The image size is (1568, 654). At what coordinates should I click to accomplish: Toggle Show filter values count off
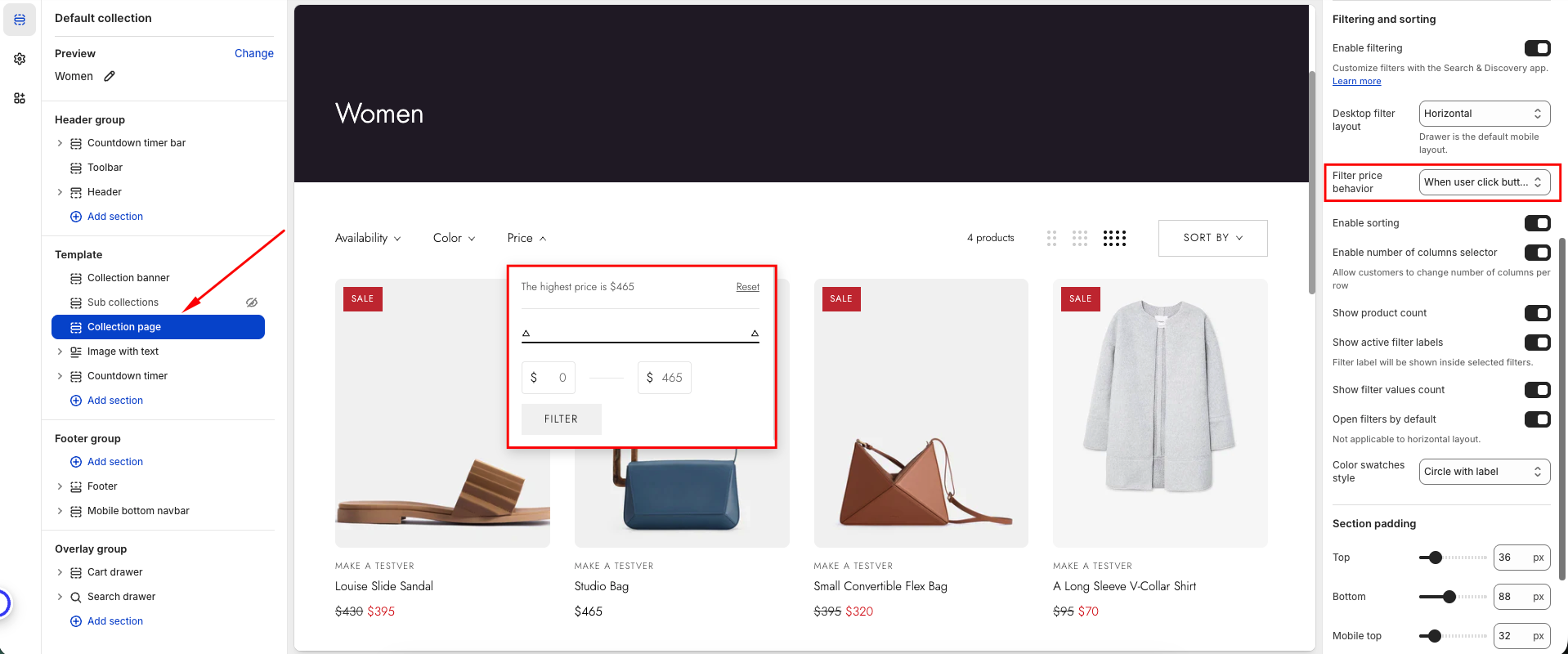1537,390
